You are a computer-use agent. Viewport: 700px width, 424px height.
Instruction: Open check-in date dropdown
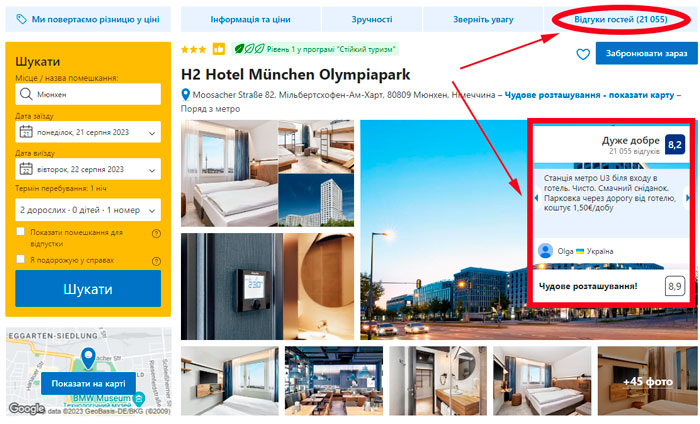88,132
